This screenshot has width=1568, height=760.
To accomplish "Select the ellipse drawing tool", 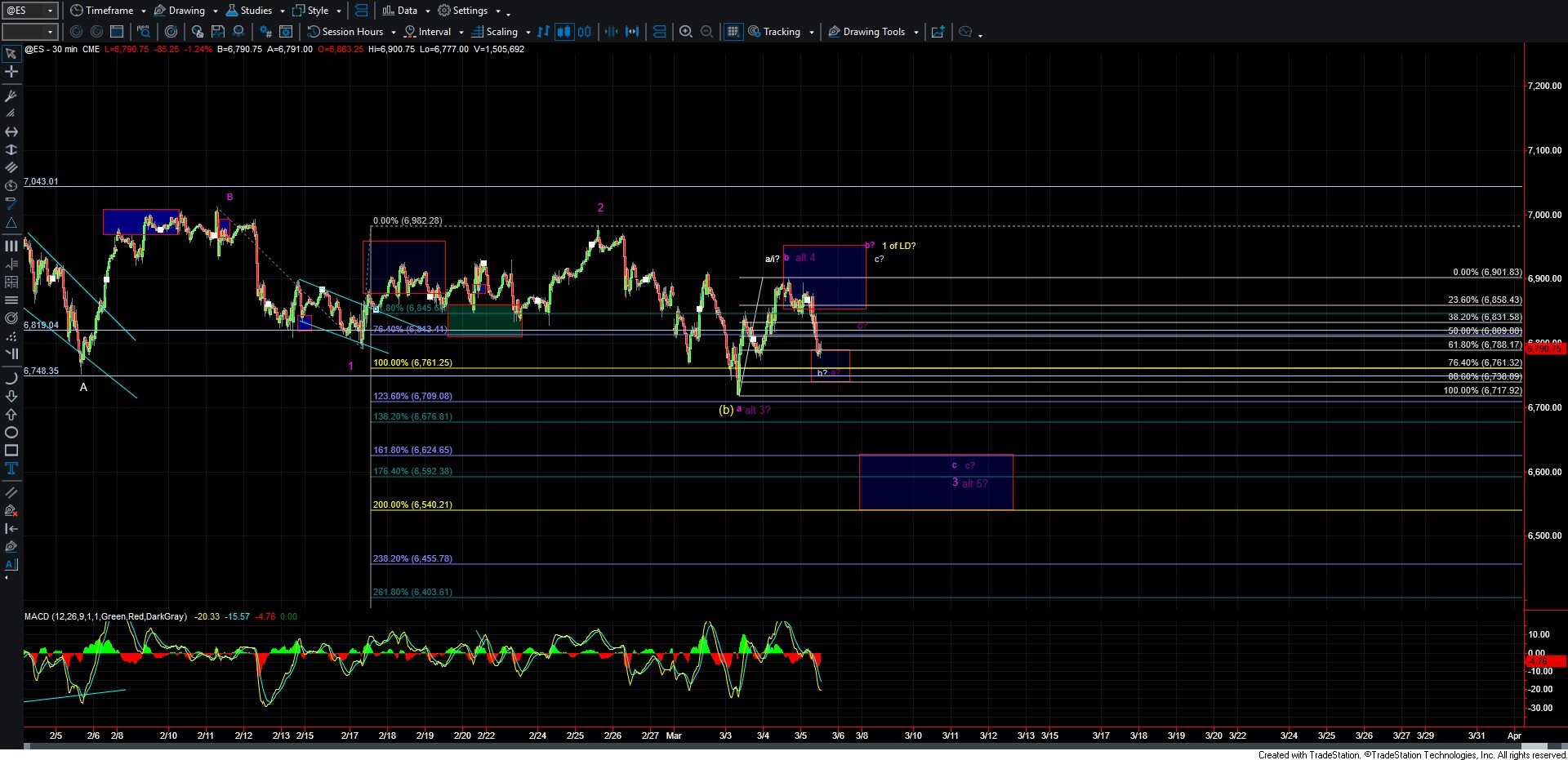I will tap(11, 433).
